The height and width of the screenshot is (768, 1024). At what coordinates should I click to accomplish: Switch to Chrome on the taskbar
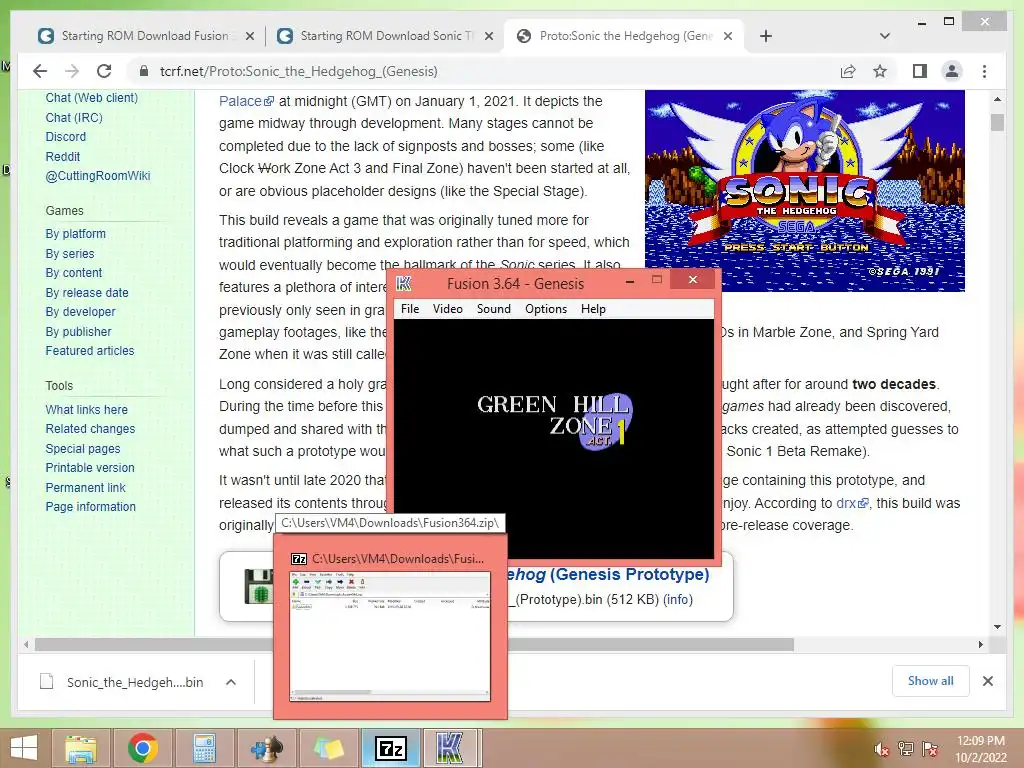tap(142, 748)
